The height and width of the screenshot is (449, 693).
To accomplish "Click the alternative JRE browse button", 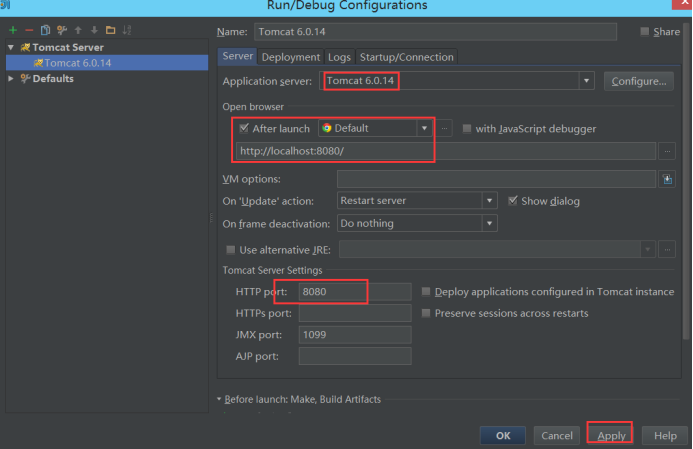I will (667, 250).
